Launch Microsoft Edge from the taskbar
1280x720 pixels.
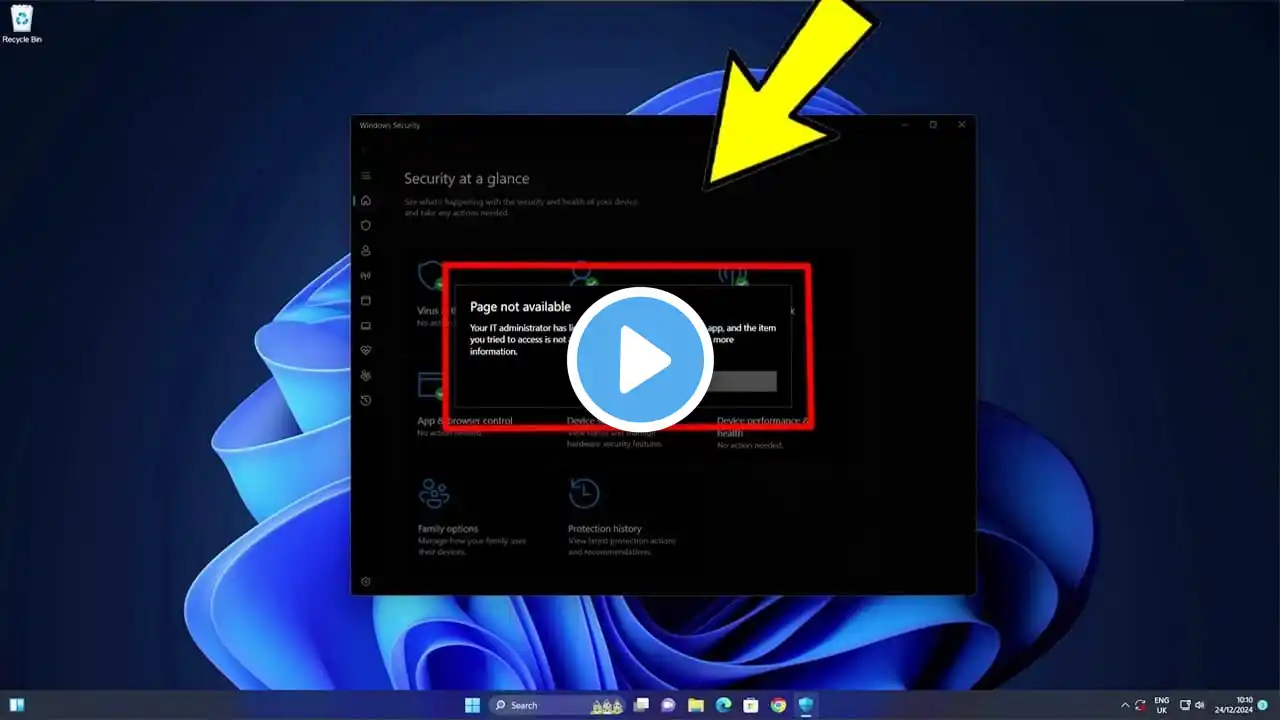tap(723, 705)
